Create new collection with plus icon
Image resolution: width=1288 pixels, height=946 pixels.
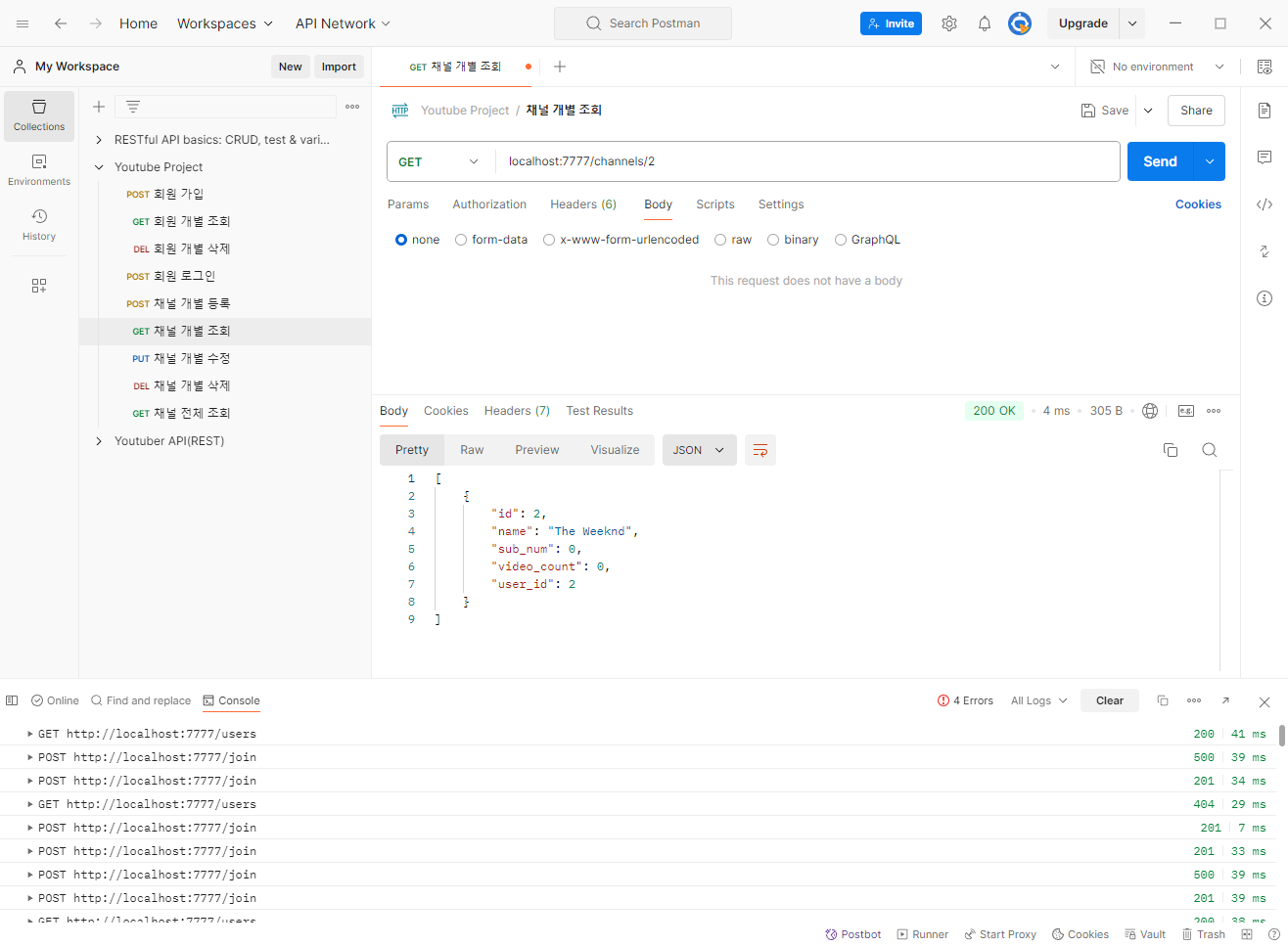pyautogui.click(x=99, y=107)
